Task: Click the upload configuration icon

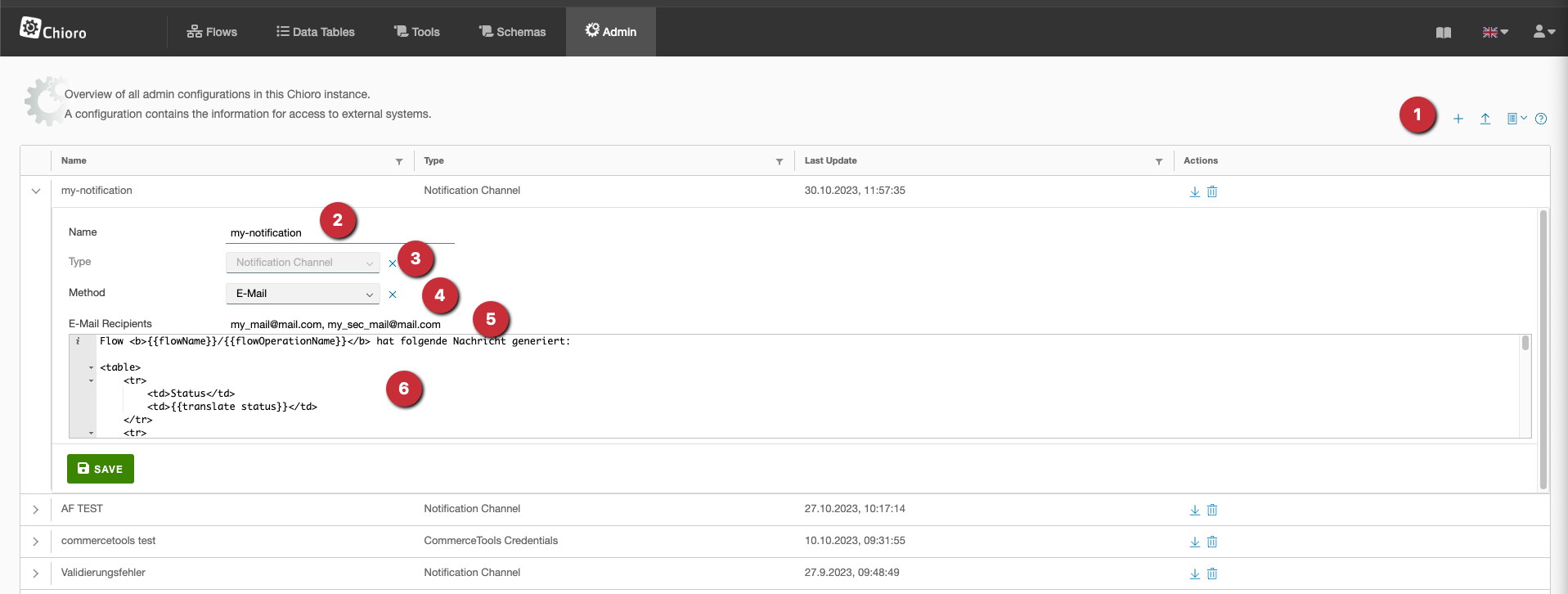Action: point(1485,119)
